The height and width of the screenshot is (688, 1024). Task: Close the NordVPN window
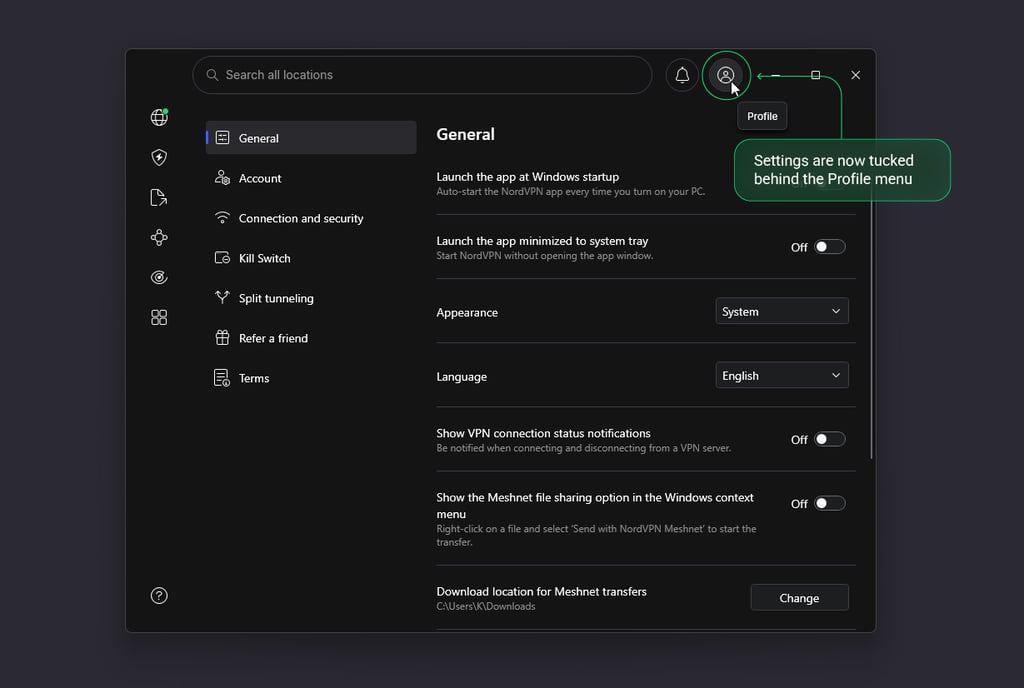click(856, 75)
